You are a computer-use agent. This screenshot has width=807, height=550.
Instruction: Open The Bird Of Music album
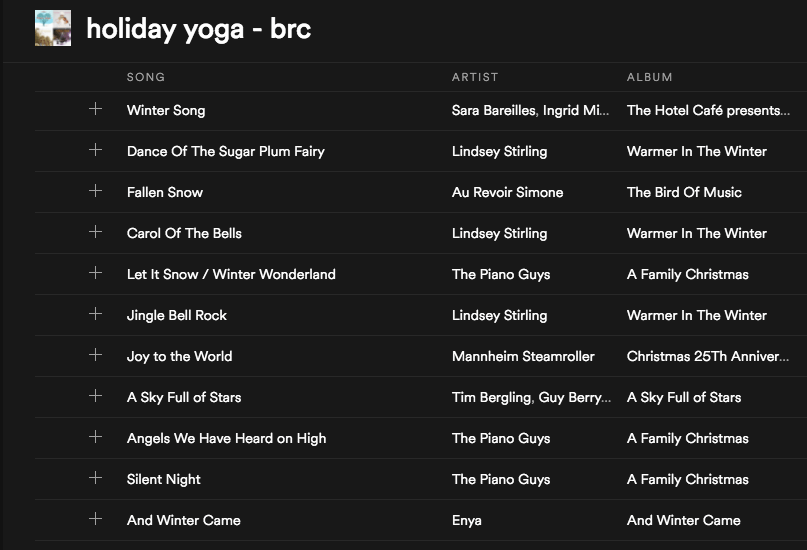click(x=684, y=192)
